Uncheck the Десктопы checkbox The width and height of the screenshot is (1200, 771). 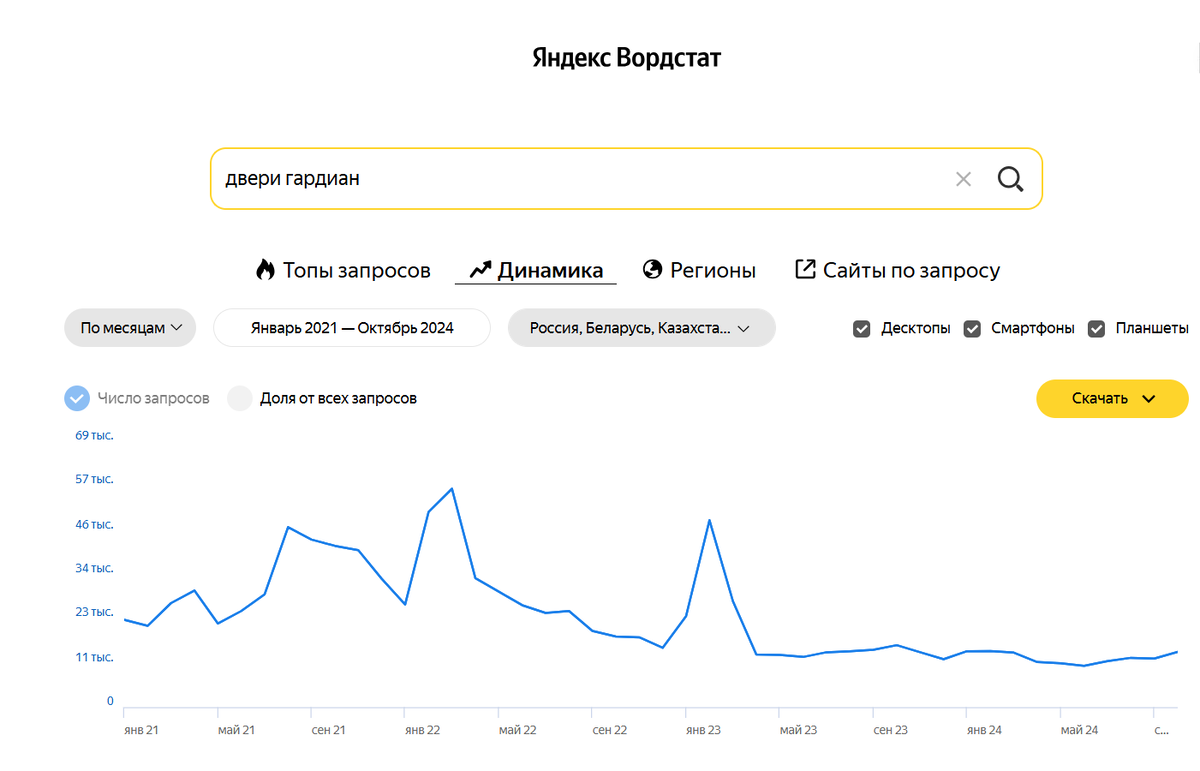pos(861,328)
